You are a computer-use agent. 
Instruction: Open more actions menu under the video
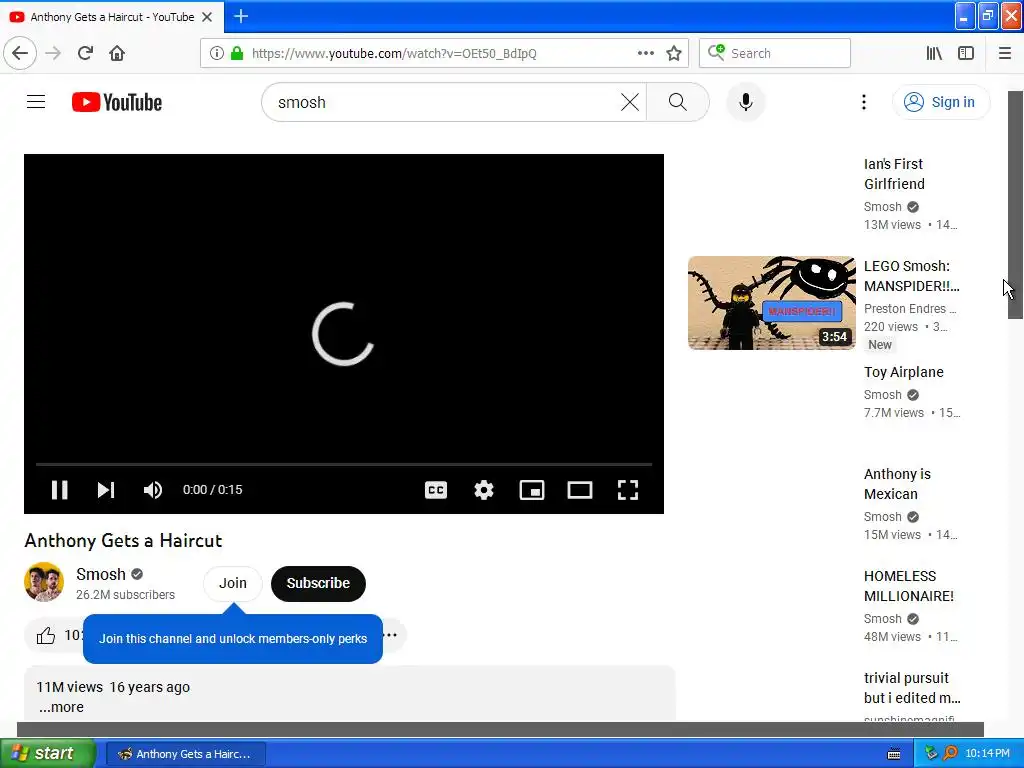[x=391, y=635]
